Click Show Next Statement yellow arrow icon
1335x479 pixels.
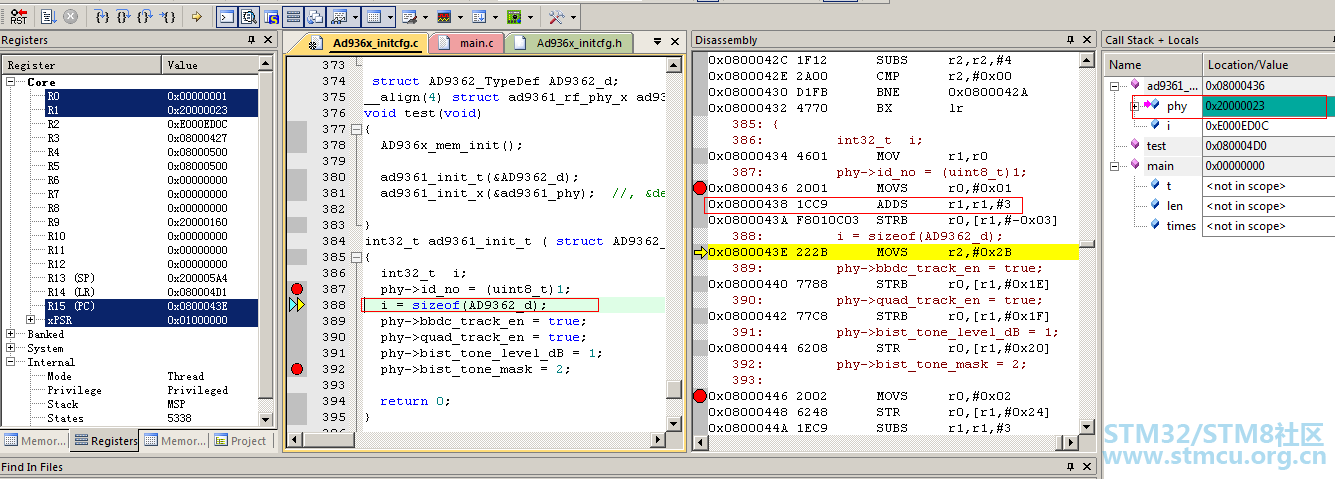tap(196, 17)
